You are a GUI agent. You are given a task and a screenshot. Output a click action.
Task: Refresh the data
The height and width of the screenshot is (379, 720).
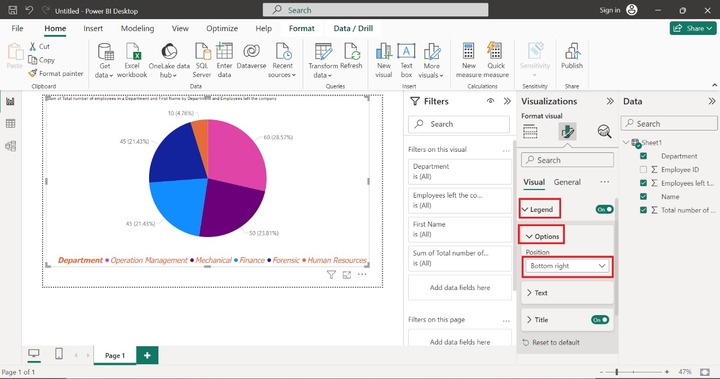[351, 56]
